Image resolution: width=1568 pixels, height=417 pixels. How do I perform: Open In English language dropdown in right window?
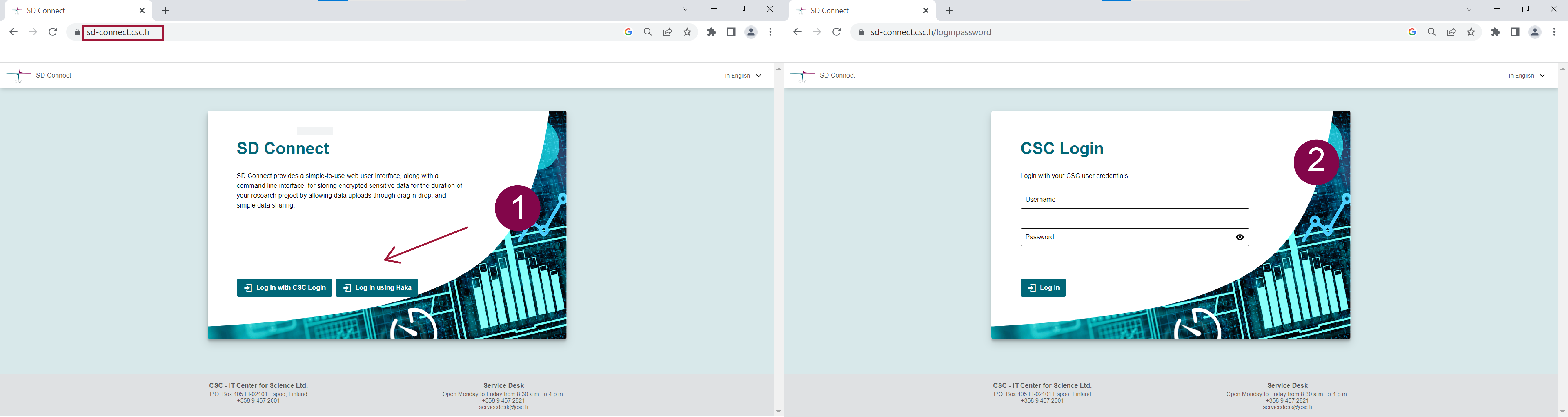tap(1527, 76)
